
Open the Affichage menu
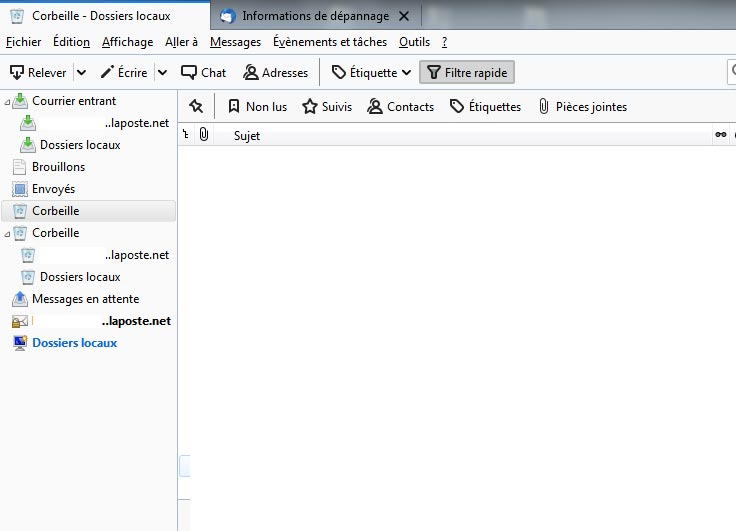[x=128, y=42]
